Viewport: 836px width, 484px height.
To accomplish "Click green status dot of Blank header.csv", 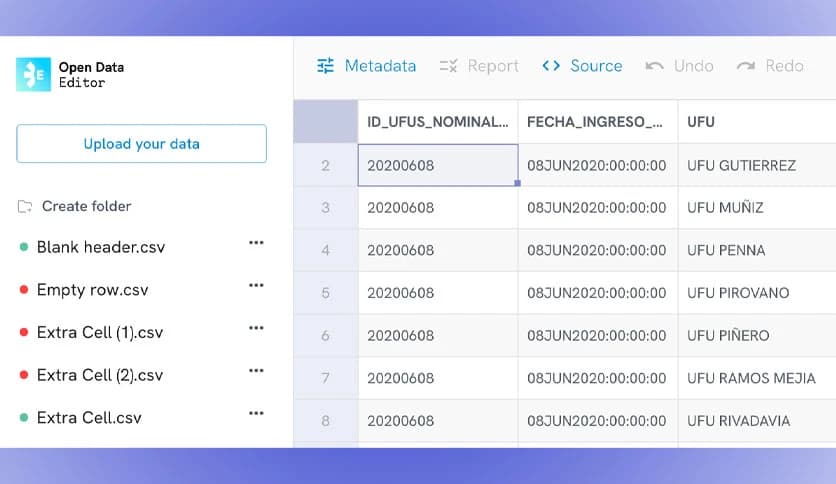I will pos(24,247).
